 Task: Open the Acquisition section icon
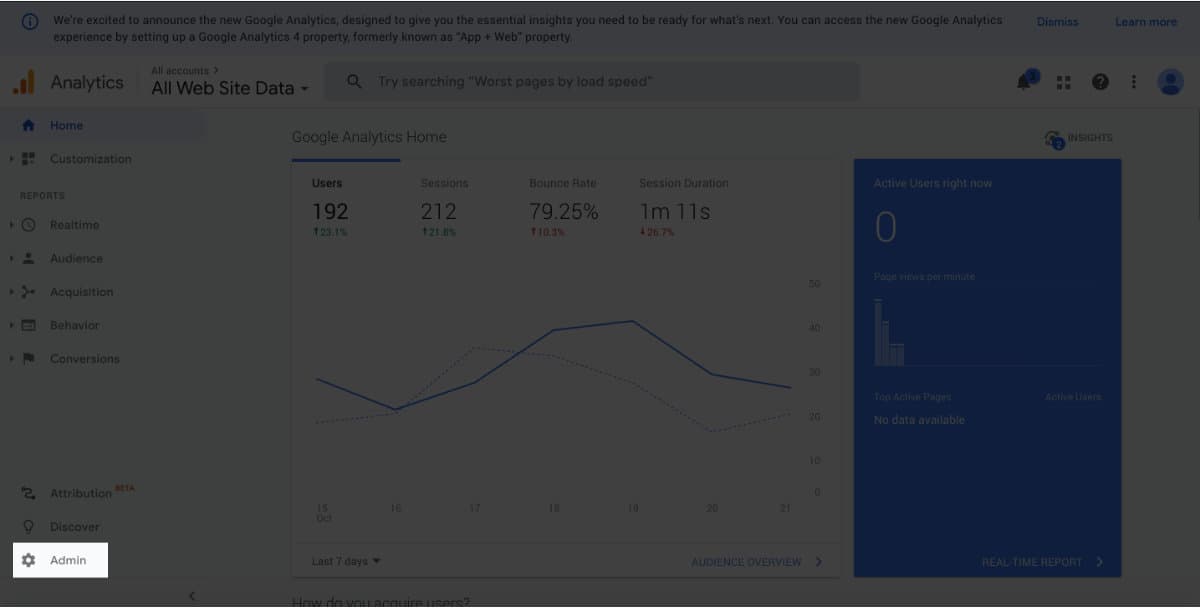30,291
